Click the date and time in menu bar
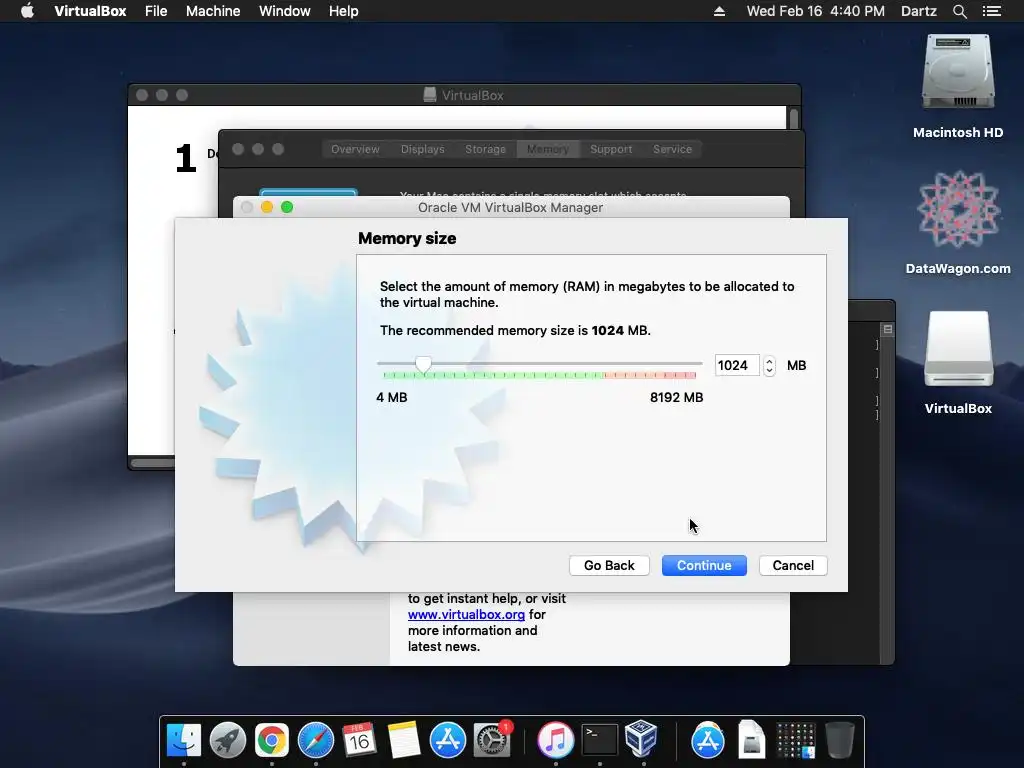 816,11
